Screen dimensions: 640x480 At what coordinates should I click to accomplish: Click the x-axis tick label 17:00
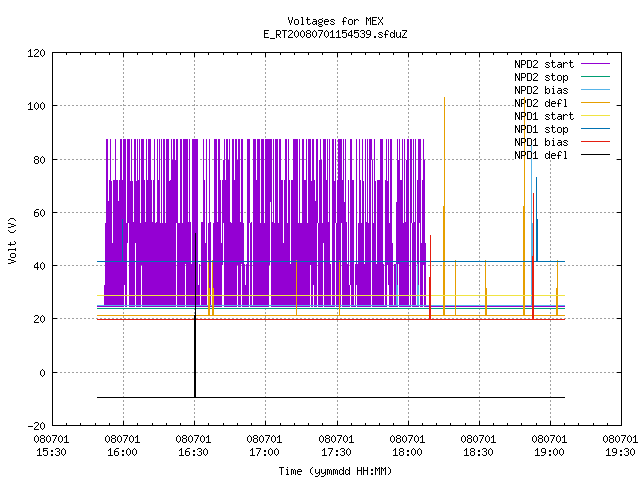coord(264,452)
